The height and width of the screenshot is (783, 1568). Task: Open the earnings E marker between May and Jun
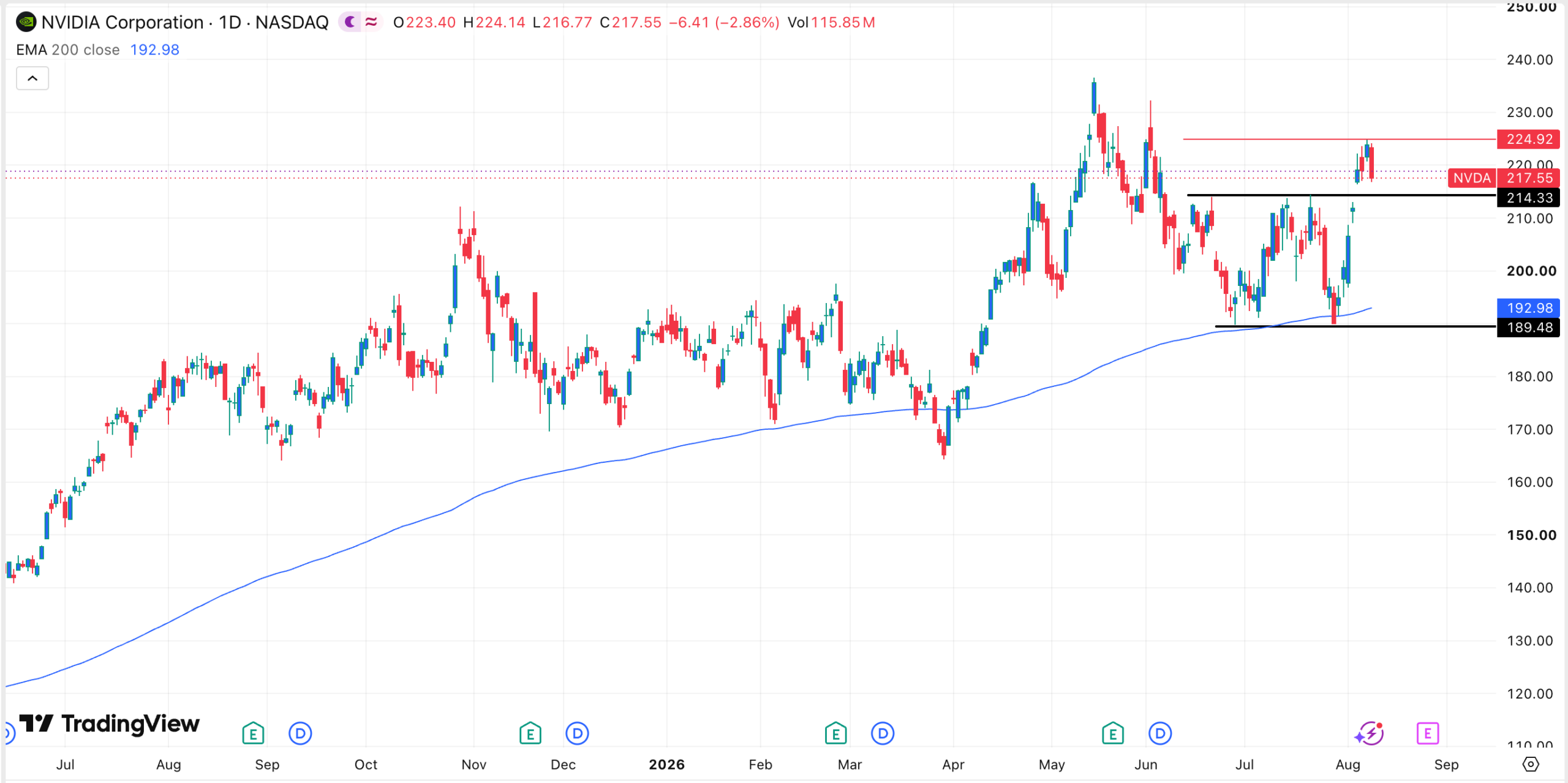[1113, 733]
